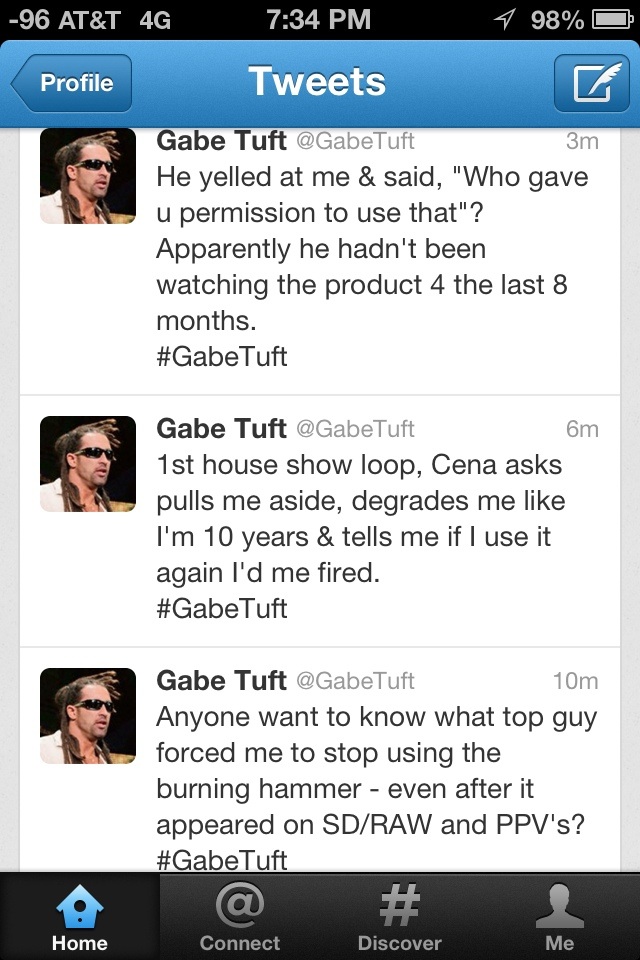This screenshot has width=640, height=960.
Task: Tap #GabeTuft hashtag in the burning hammer tweet
Action: [x=222, y=859]
